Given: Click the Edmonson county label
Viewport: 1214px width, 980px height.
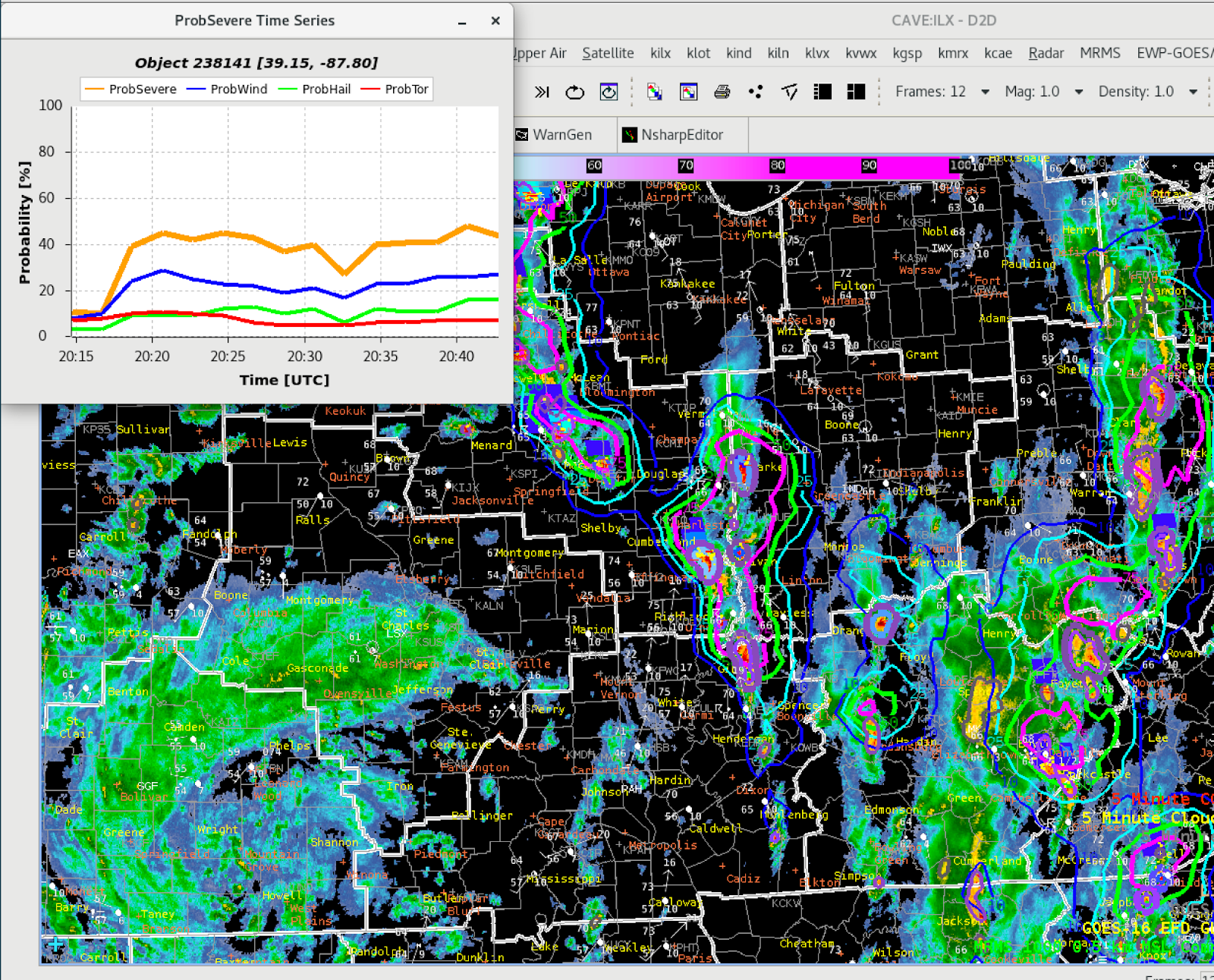Looking at the screenshot, I should [x=892, y=810].
